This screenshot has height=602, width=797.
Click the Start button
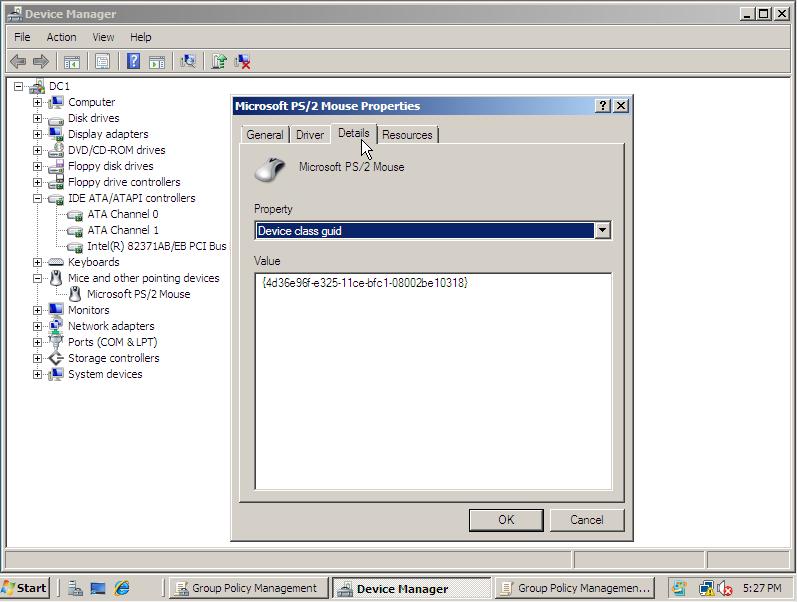25,588
